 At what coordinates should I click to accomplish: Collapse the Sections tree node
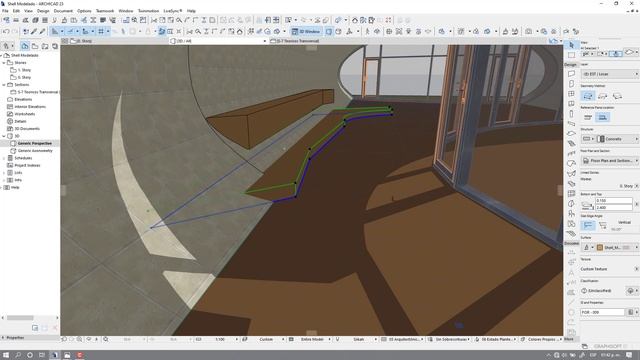pos(4,85)
